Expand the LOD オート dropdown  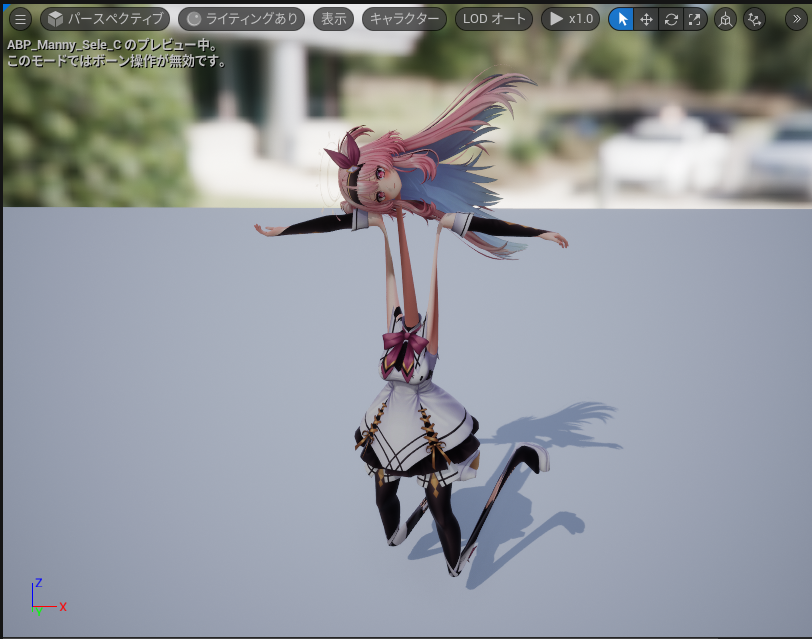click(x=494, y=19)
